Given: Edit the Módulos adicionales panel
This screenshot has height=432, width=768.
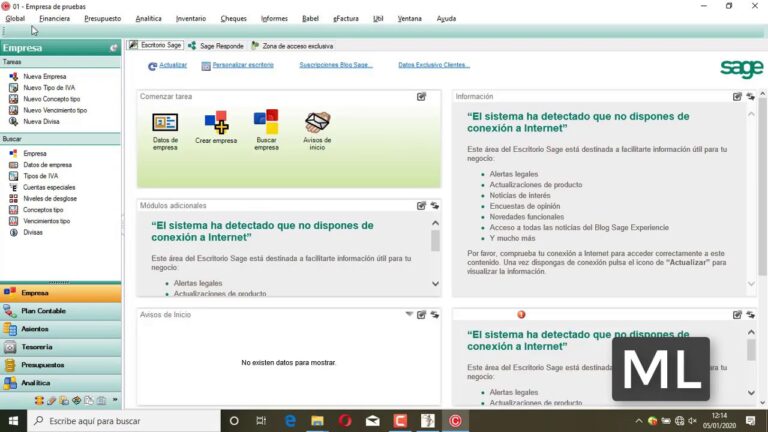Looking at the screenshot, I should (421, 206).
